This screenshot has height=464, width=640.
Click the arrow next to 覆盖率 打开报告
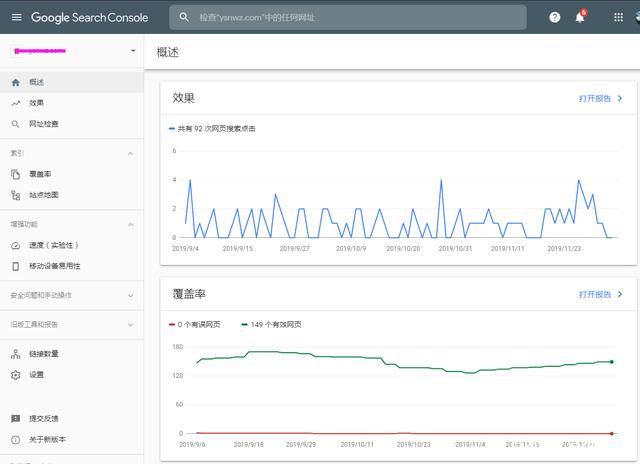click(x=620, y=294)
